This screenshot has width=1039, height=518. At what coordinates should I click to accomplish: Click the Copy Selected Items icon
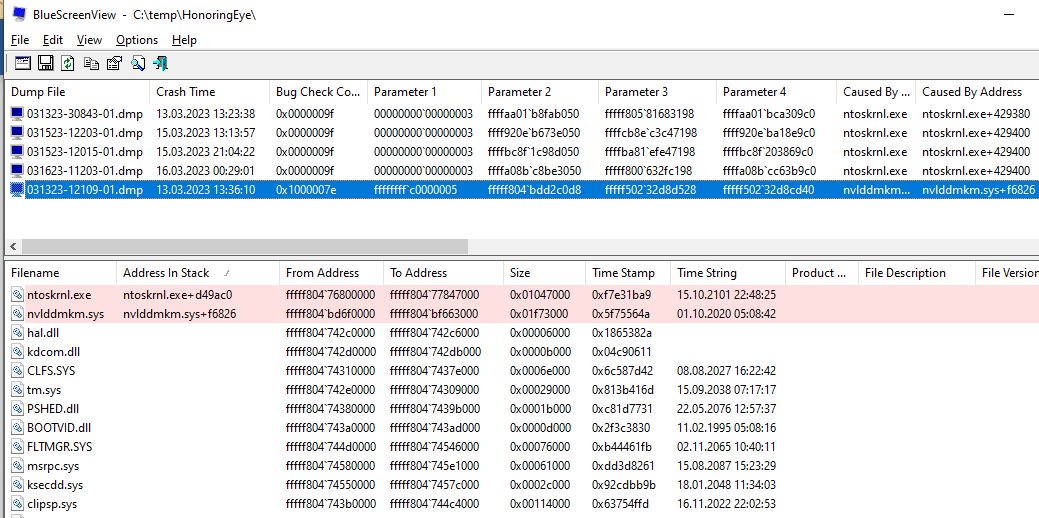point(91,63)
